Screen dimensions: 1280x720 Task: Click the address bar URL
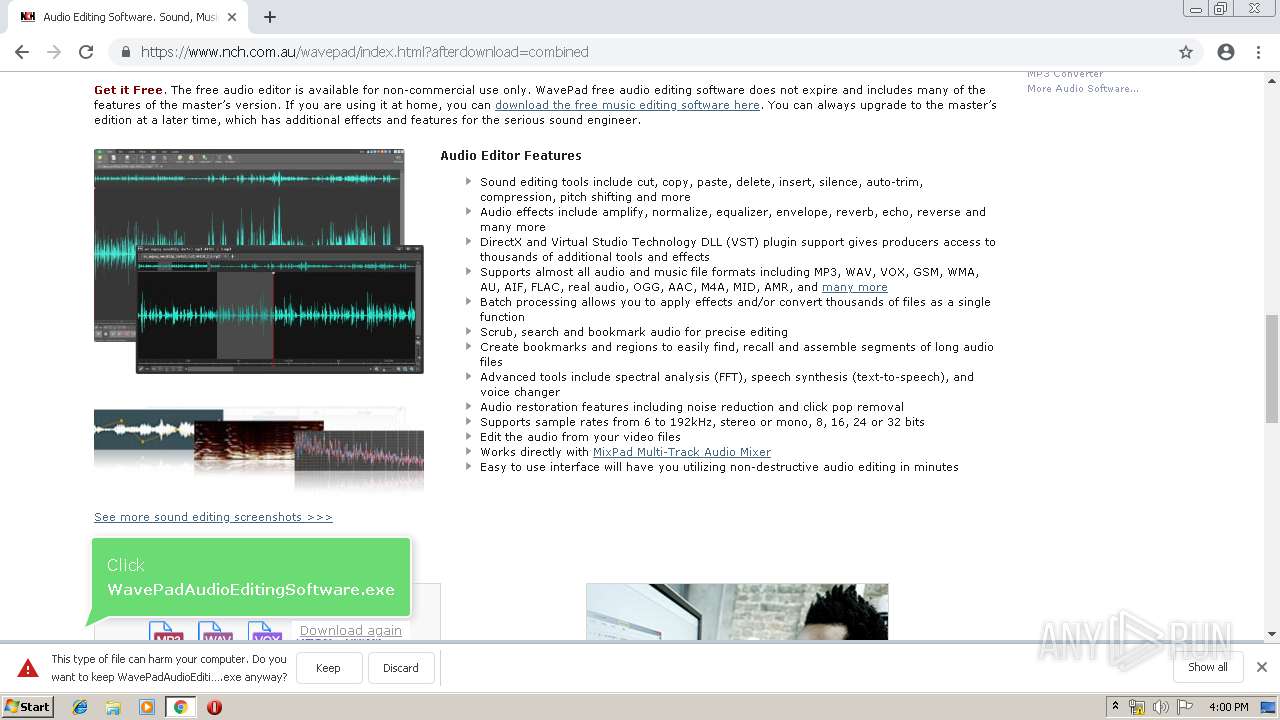point(364,52)
